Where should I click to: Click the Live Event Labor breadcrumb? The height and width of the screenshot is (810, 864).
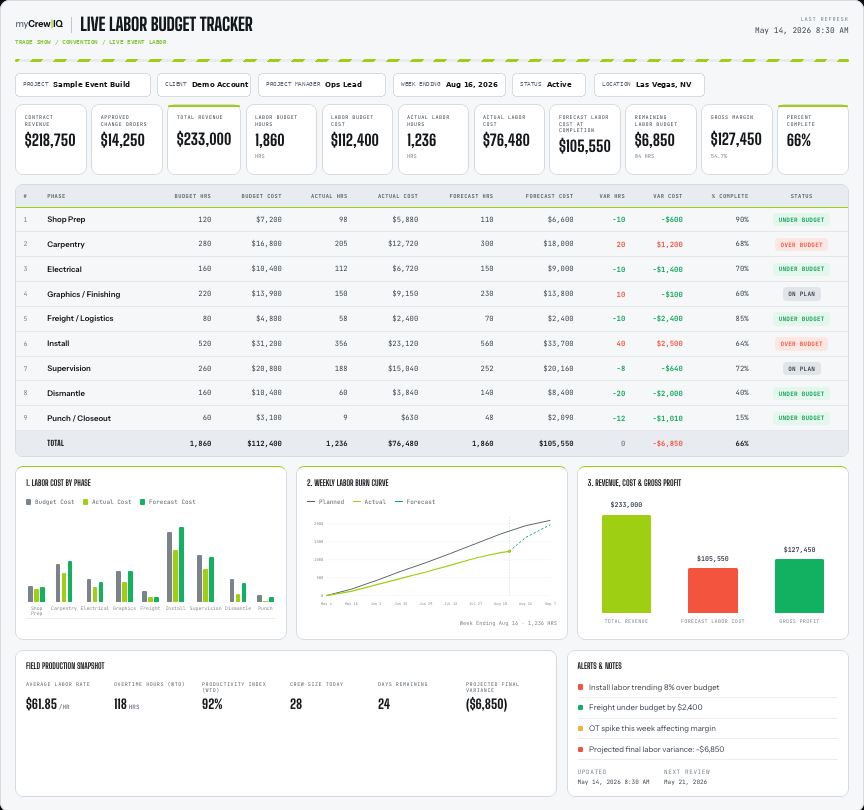tap(137, 42)
